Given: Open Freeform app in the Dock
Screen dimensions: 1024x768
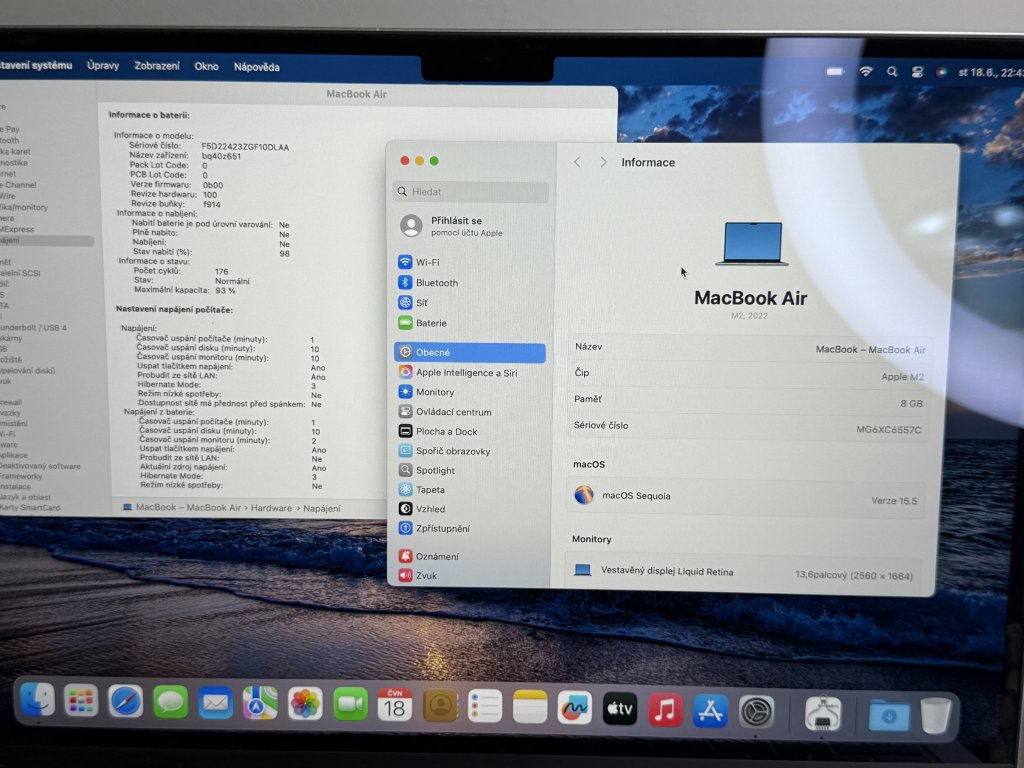Looking at the screenshot, I should (575, 707).
